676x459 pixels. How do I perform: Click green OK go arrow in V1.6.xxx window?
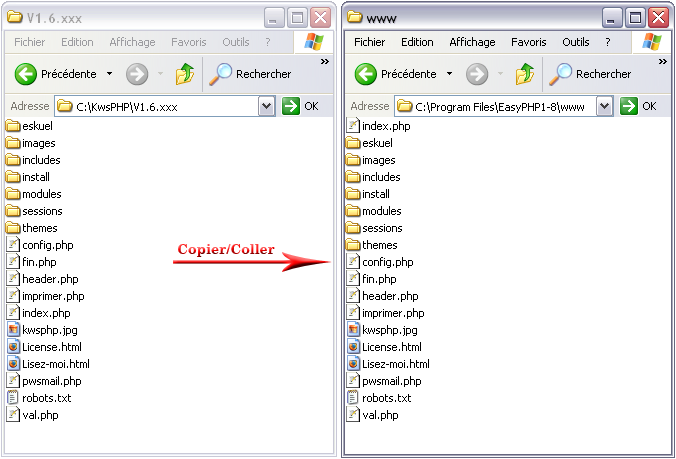[x=291, y=106]
